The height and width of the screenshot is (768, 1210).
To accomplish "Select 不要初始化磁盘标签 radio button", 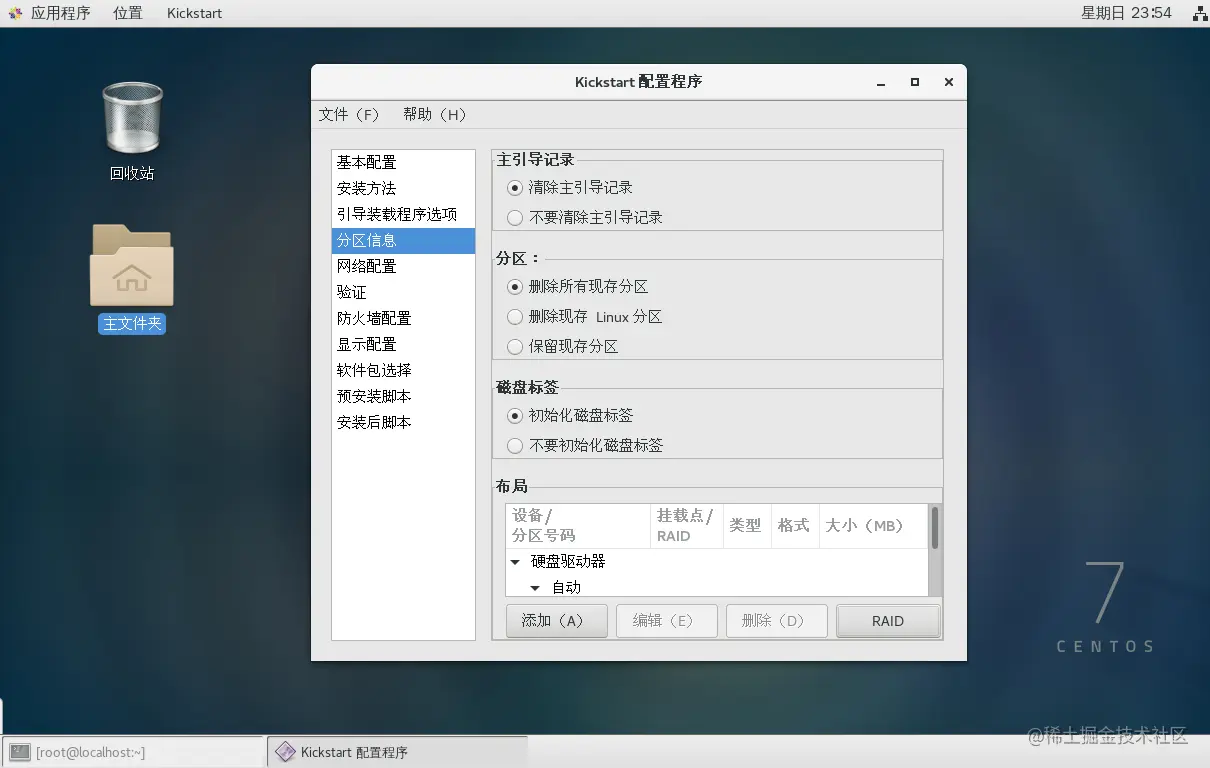I will point(515,445).
